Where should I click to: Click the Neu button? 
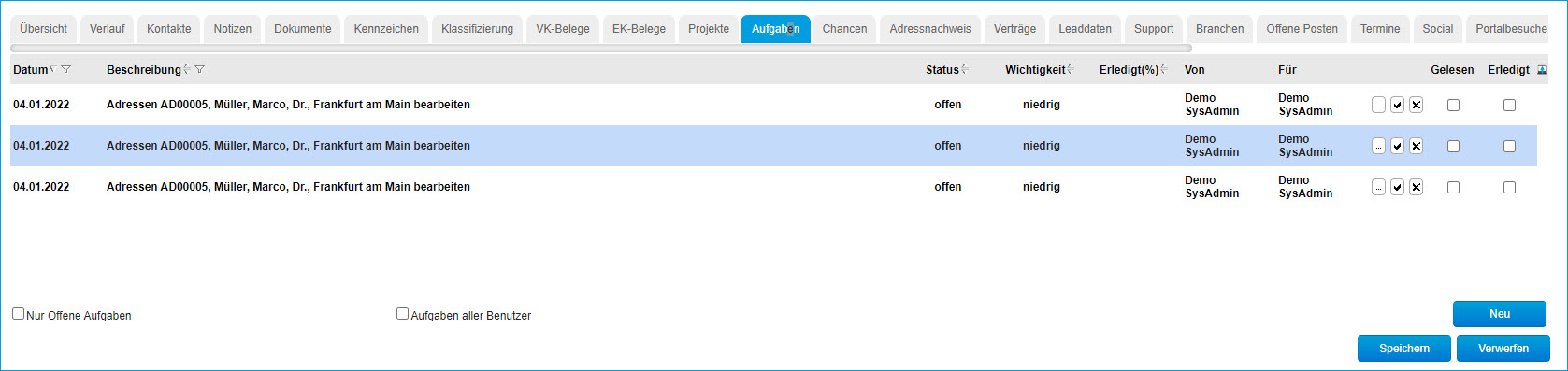coord(1500,314)
